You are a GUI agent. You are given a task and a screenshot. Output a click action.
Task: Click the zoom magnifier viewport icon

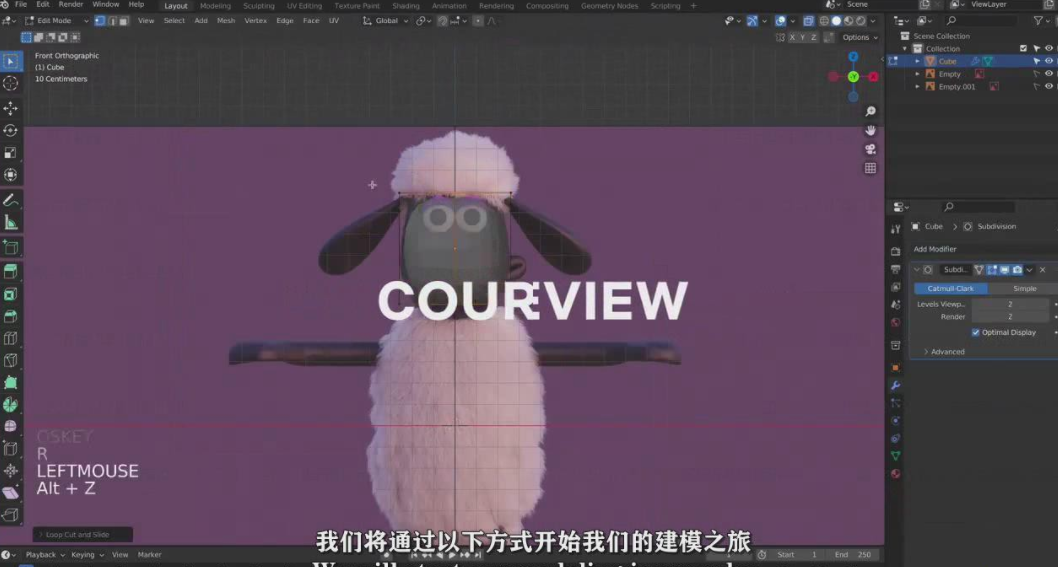[870, 111]
